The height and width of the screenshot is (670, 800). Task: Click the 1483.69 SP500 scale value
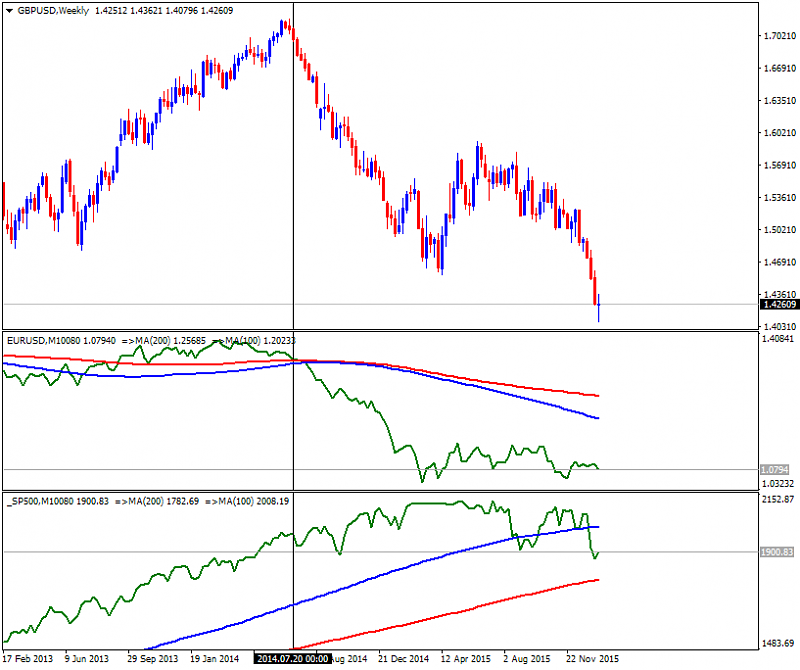[778, 643]
